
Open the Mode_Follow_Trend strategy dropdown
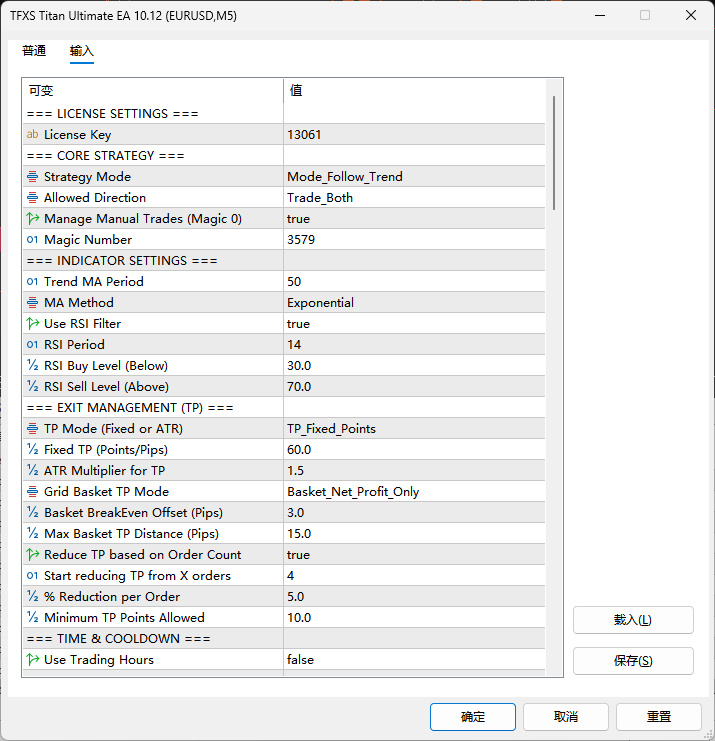pos(344,177)
